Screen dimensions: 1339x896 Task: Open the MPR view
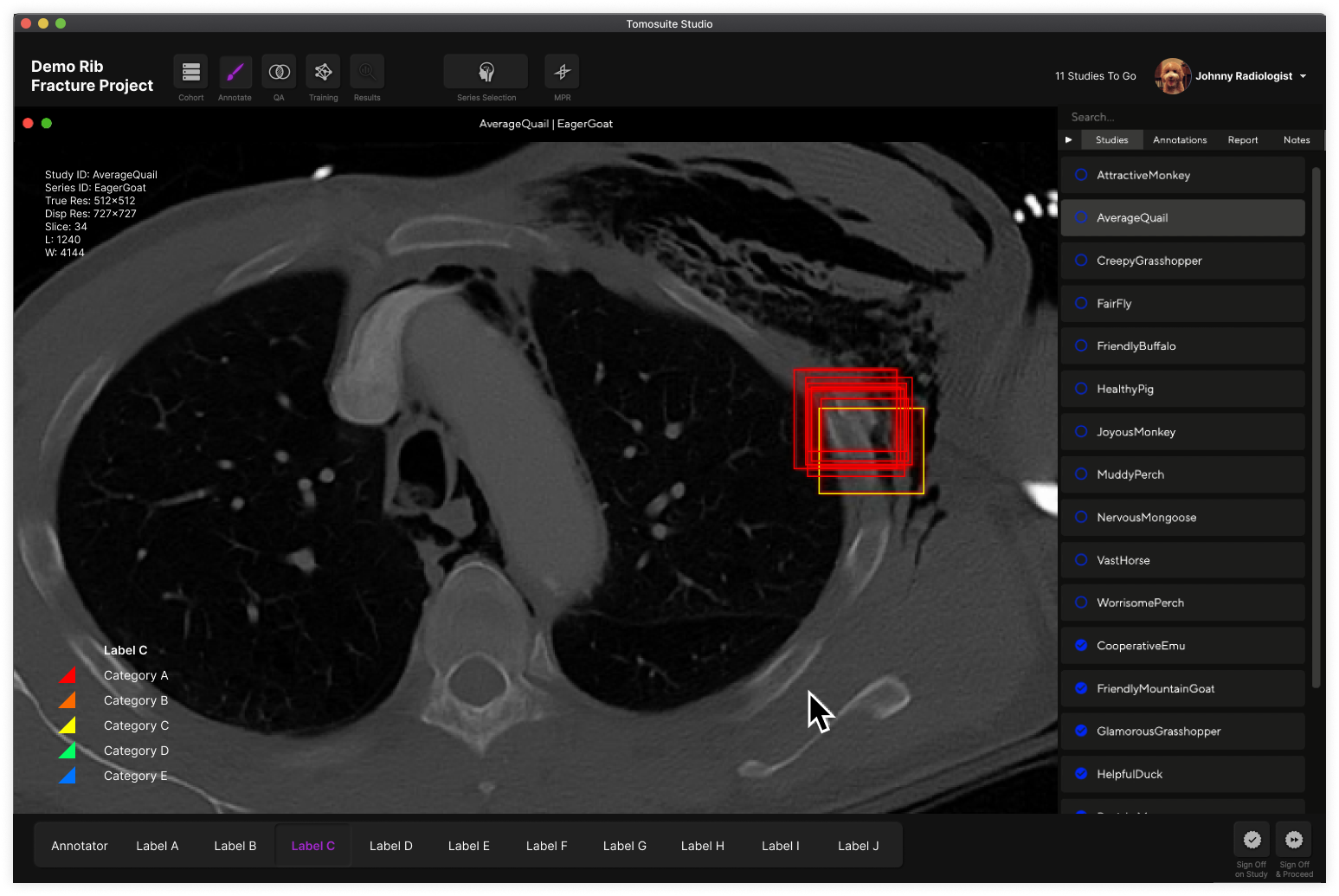pos(562,72)
